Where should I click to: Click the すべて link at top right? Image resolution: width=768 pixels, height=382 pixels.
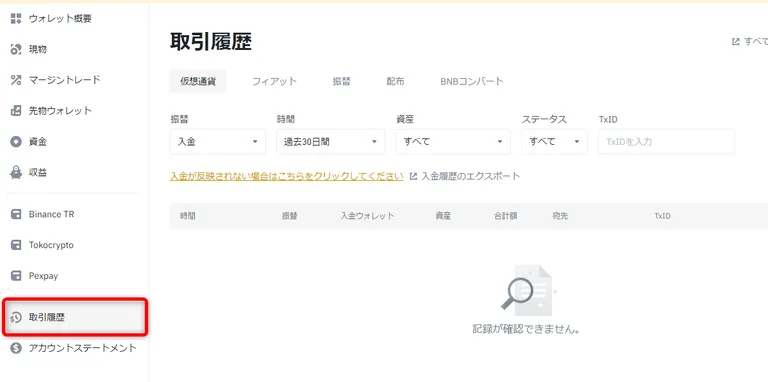tap(756, 42)
